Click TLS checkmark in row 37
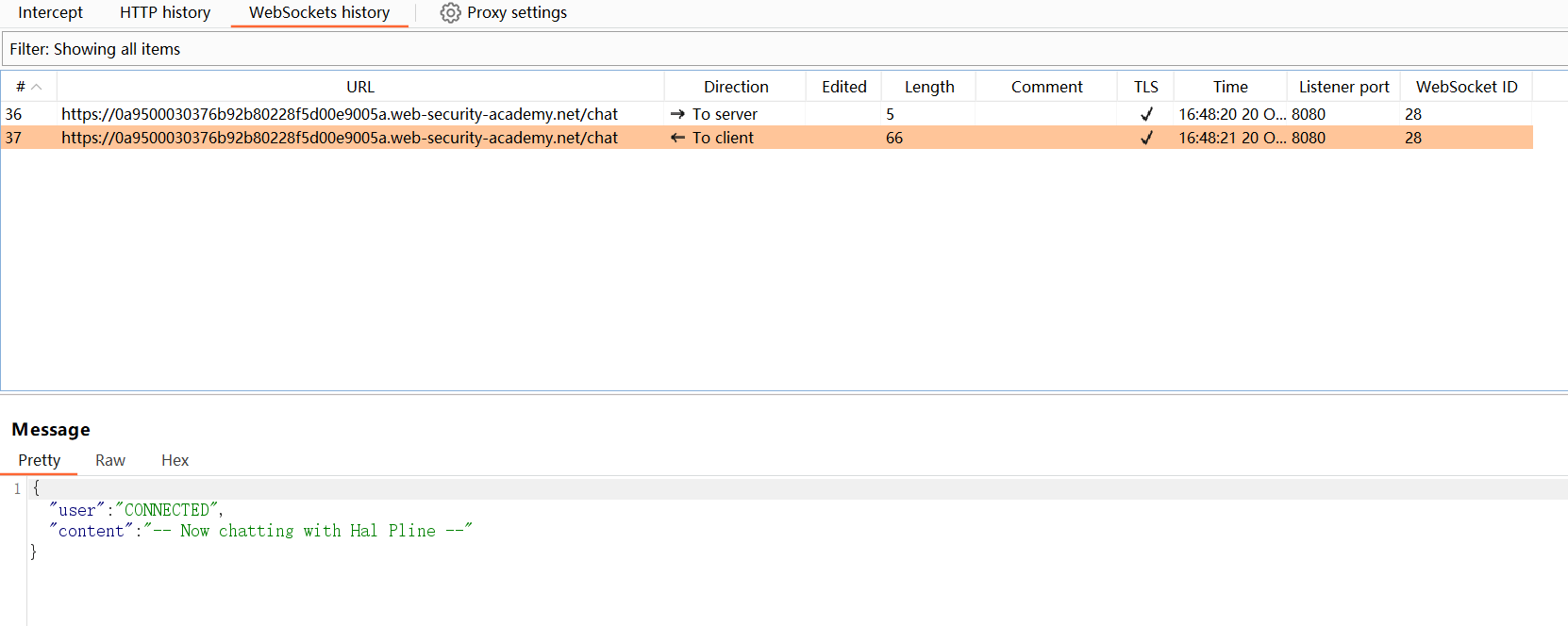 pos(1146,138)
